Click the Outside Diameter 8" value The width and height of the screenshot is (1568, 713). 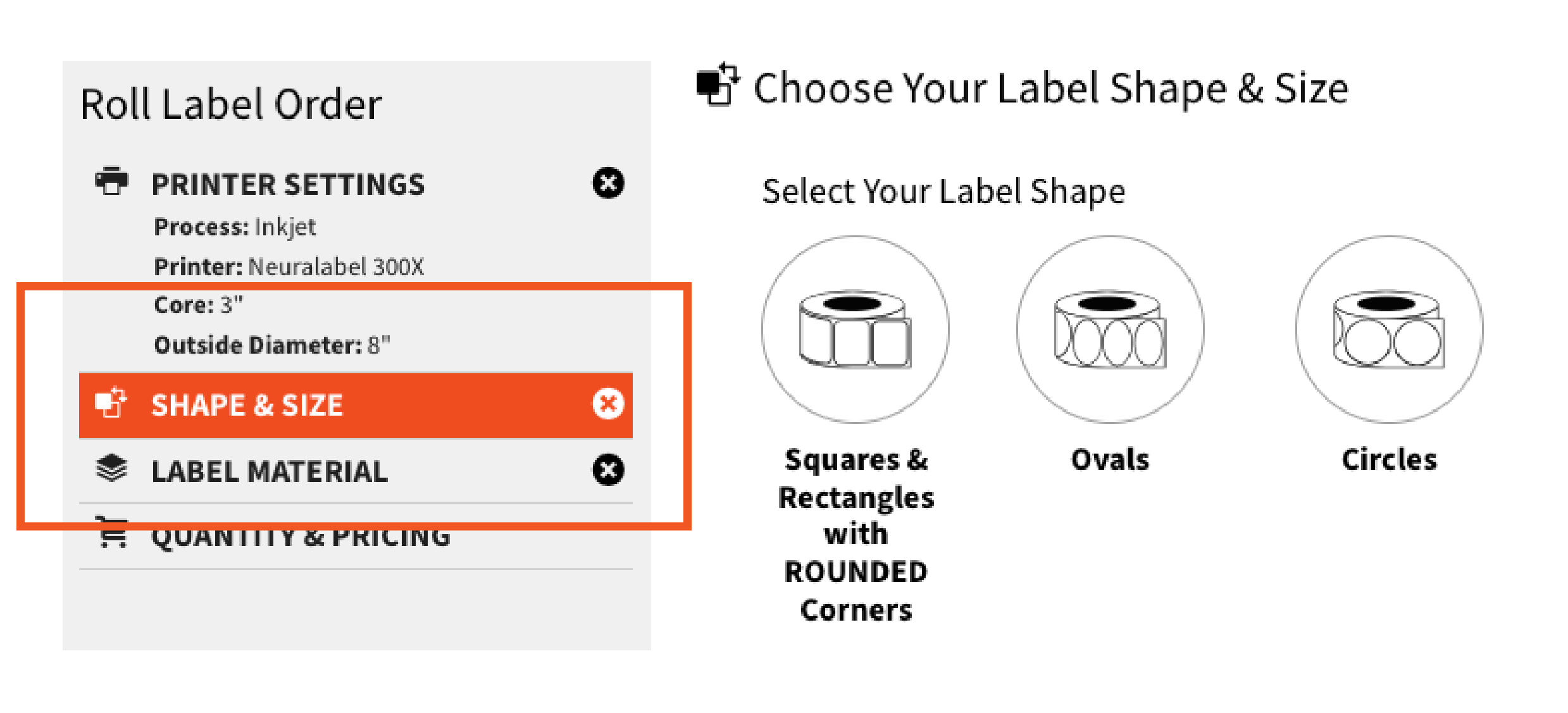click(x=273, y=344)
